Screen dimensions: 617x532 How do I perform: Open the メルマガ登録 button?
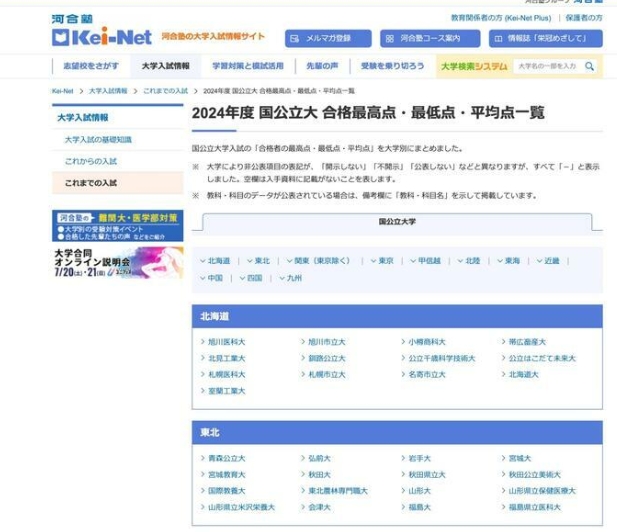click(328, 39)
